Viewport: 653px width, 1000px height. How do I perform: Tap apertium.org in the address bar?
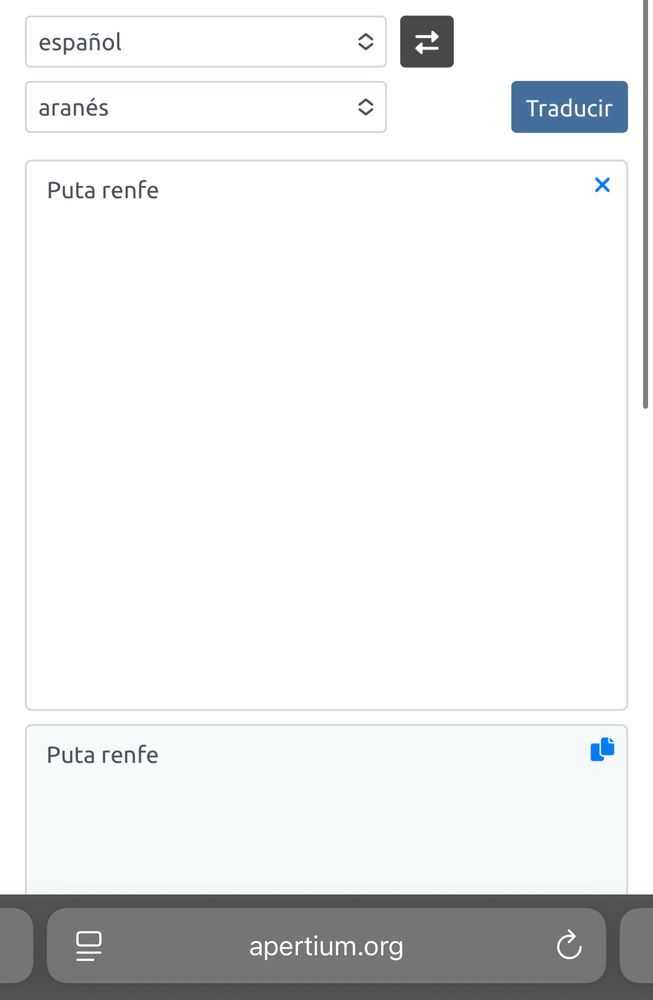326,946
